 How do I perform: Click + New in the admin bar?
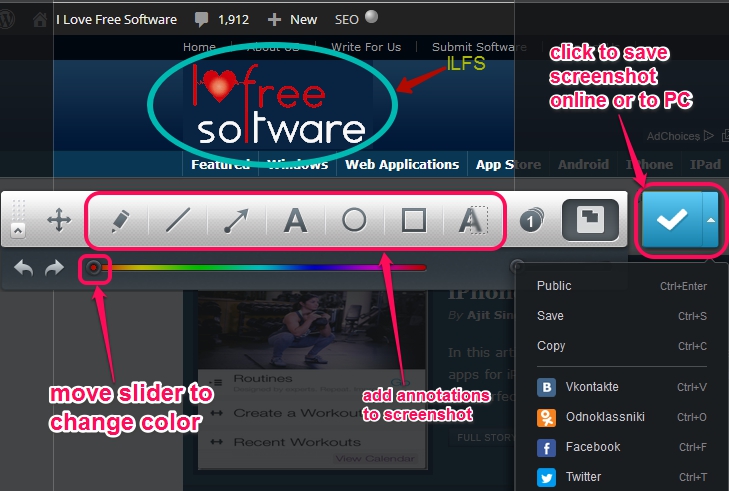click(x=292, y=20)
